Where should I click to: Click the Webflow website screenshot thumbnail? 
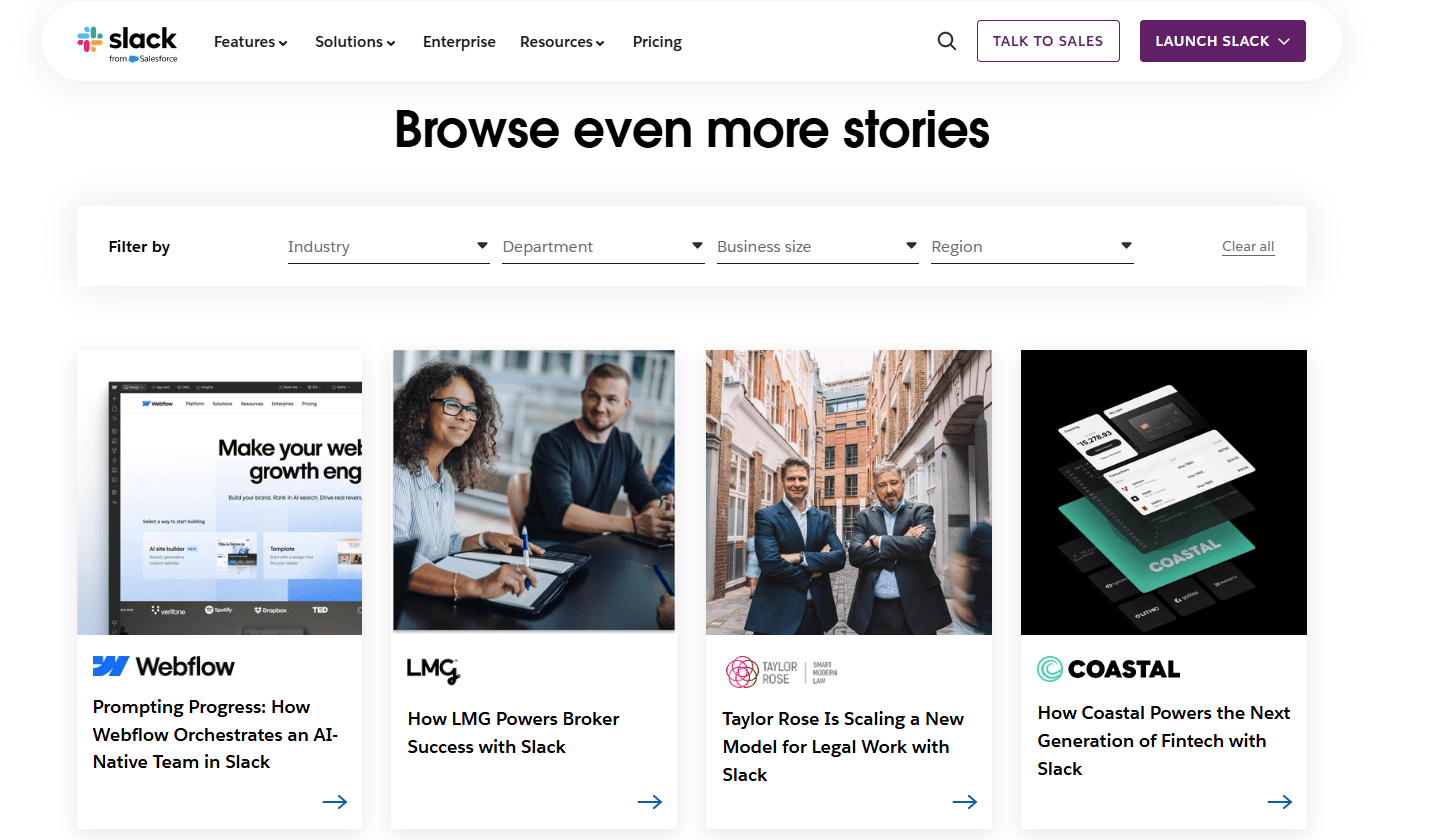coord(220,492)
